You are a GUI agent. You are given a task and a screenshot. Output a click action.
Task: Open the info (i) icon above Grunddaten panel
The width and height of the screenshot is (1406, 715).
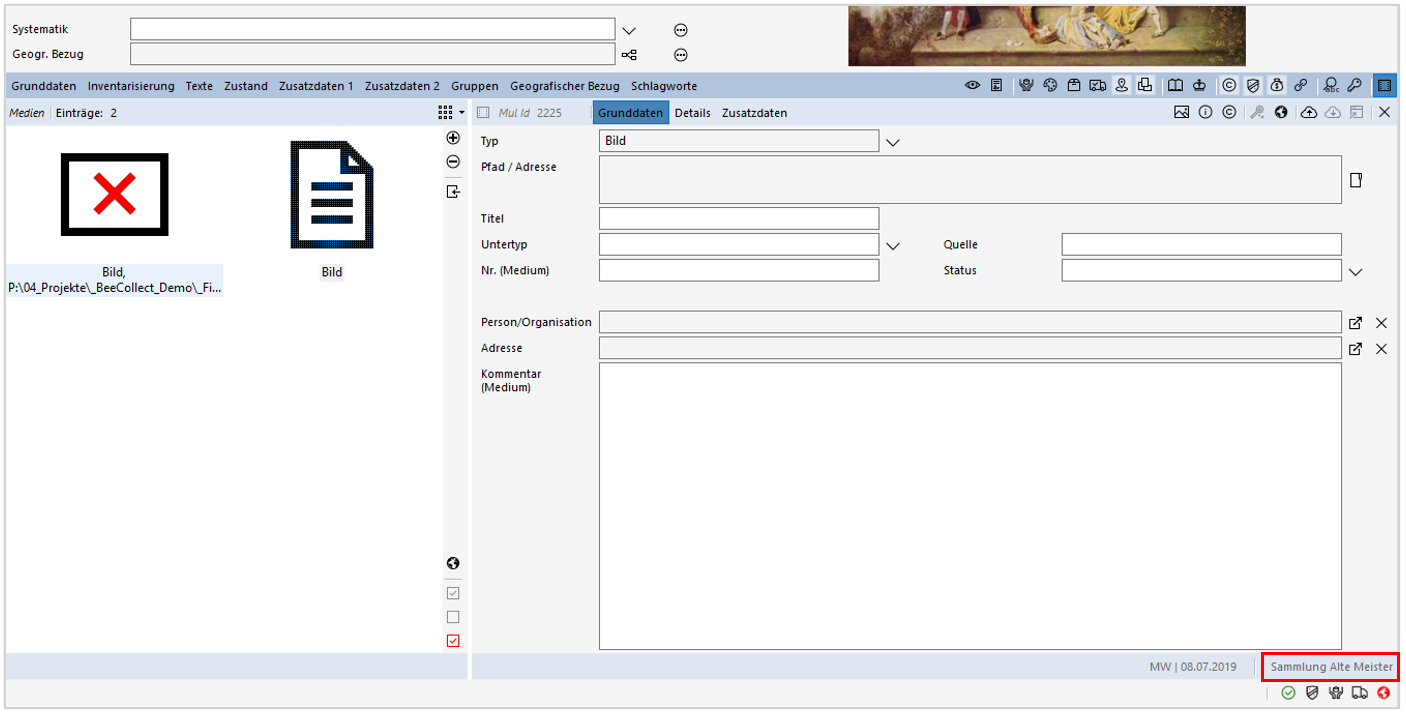tap(1206, 113)
